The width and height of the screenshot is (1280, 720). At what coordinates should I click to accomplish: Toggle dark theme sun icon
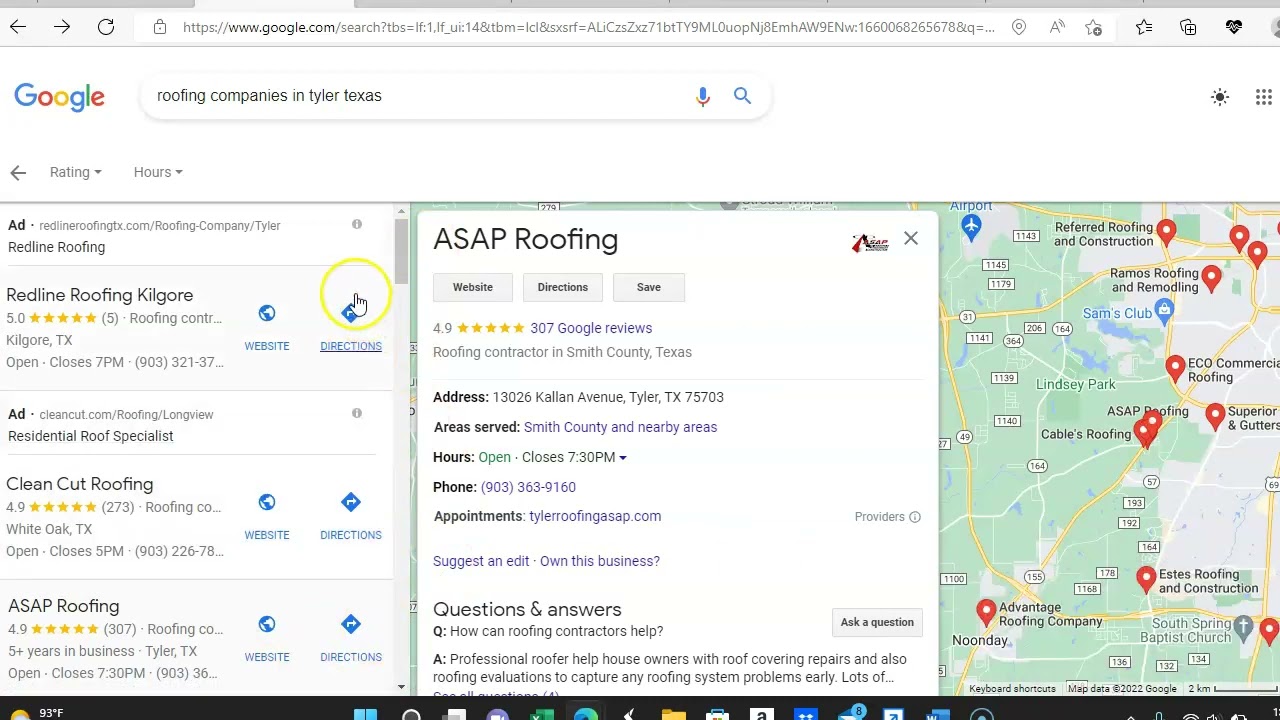tap(1220, 97)
